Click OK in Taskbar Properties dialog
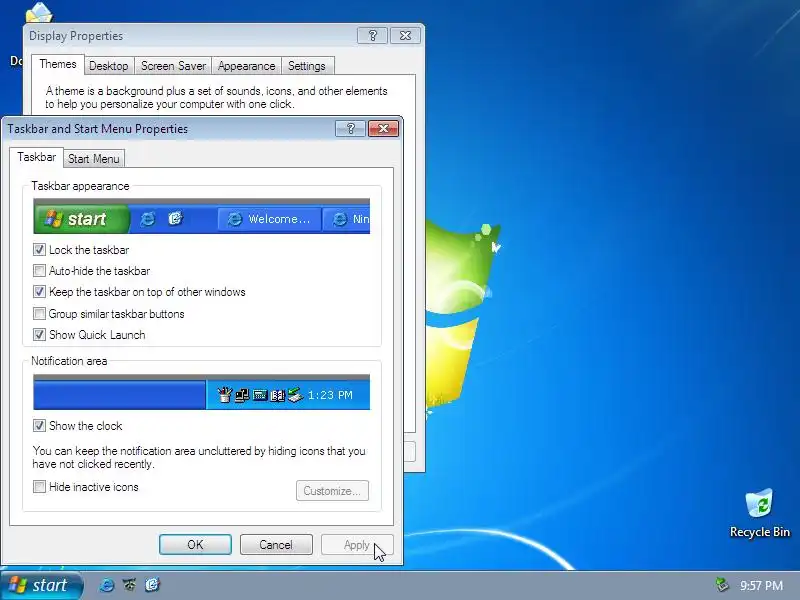 [195, 544]
